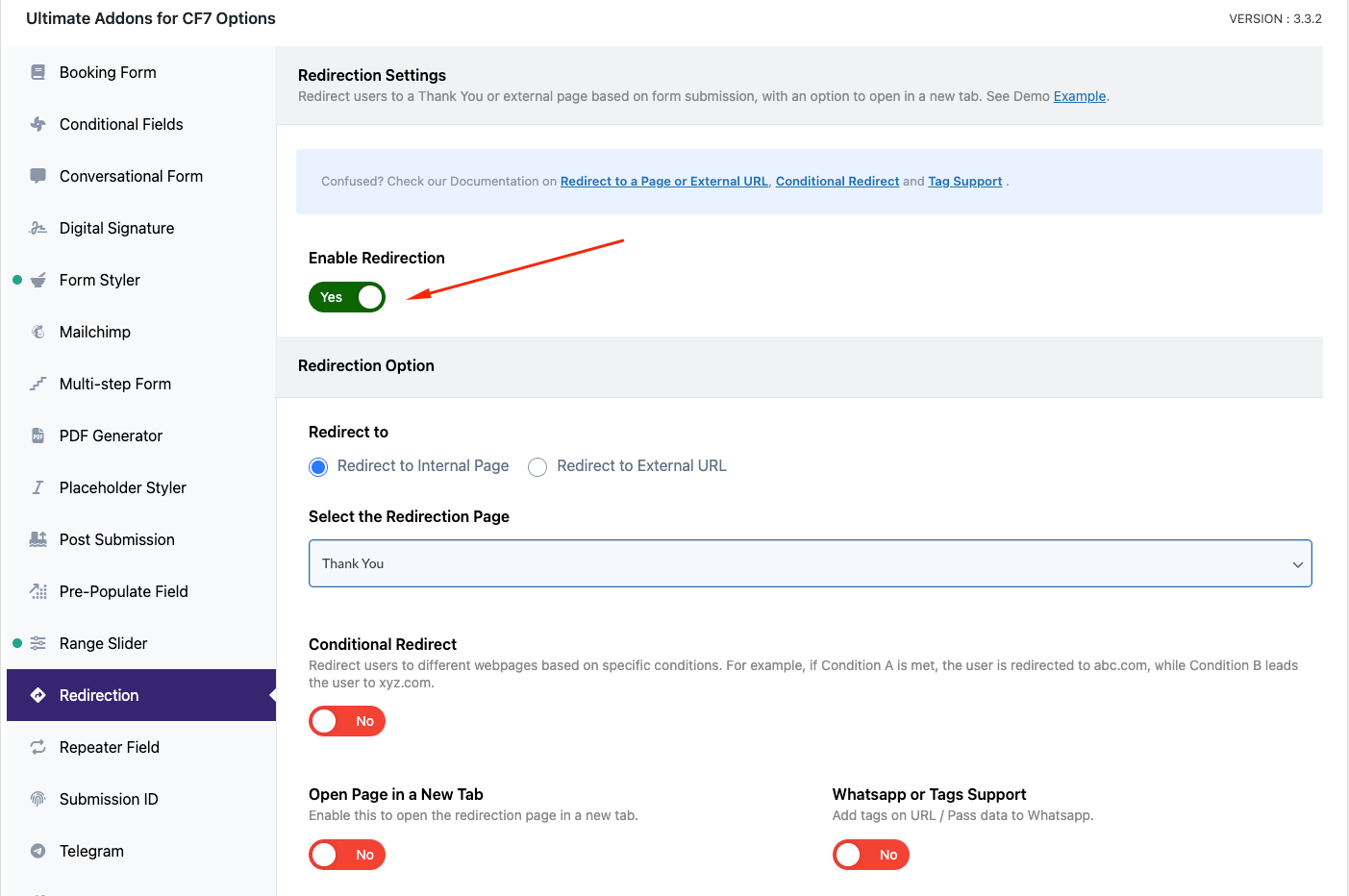Image resolution: width=1349 pixels, height=896 pixels.
Task: Open Tag Support documentation
Action: (x=964, y=181)
